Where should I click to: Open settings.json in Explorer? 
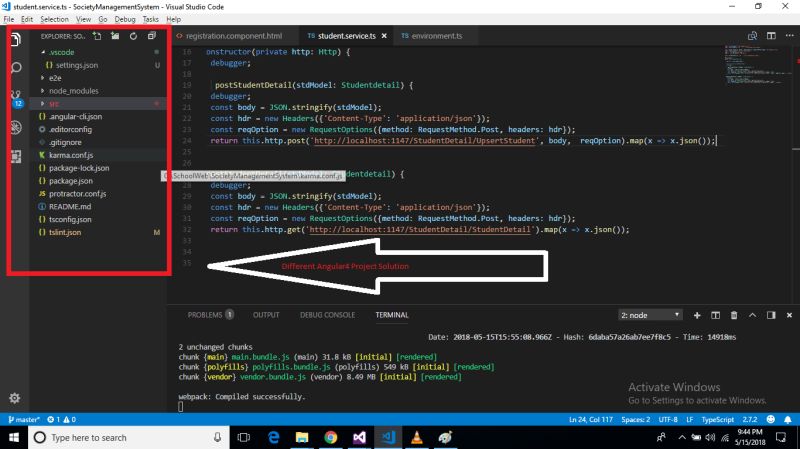[x=77, y=65]
